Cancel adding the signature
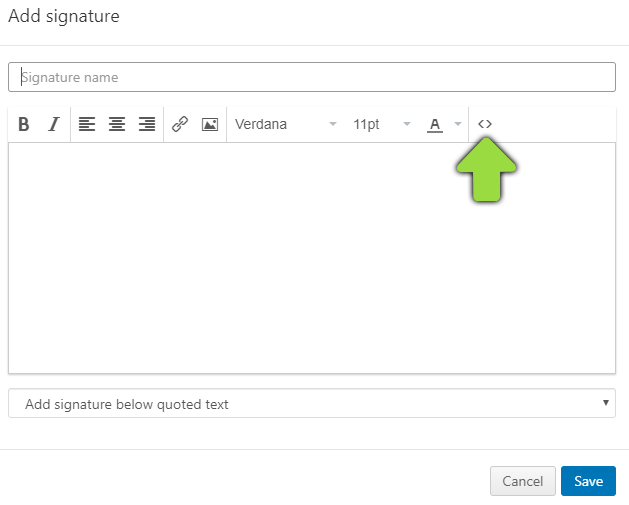This screenshot has width=629, height=505. pyautogui.click(x=523, y=481)
